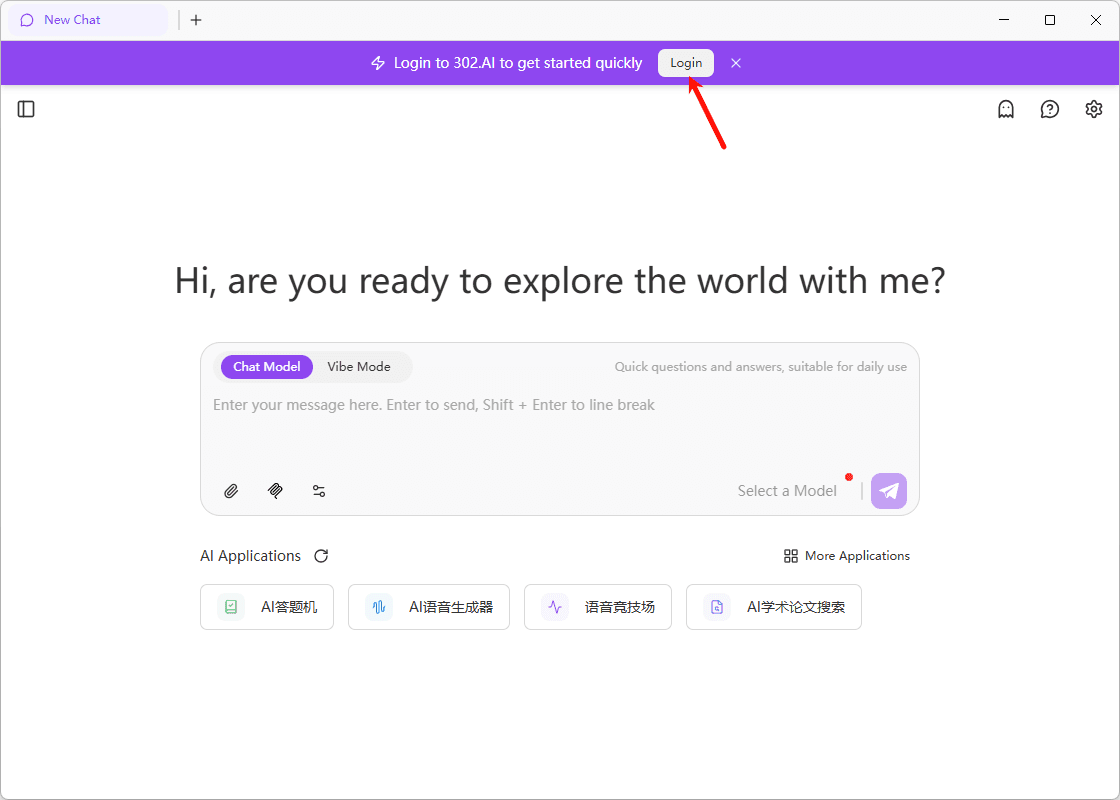Launch the AI学术论文搜索 app
The width and height of the screenshot is (1120, 800).
[773, 607]
